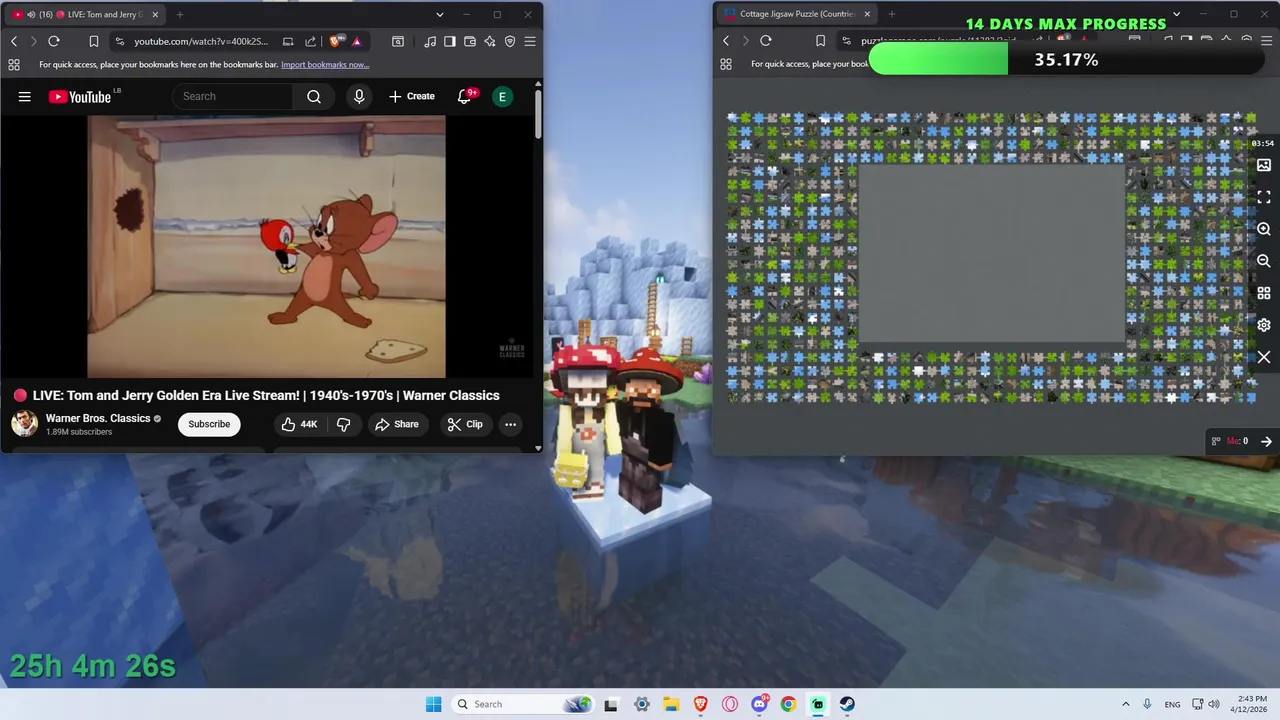Open Windows Start menu
The width and height of the screenshot is (1280, 720).
[433, 704]
